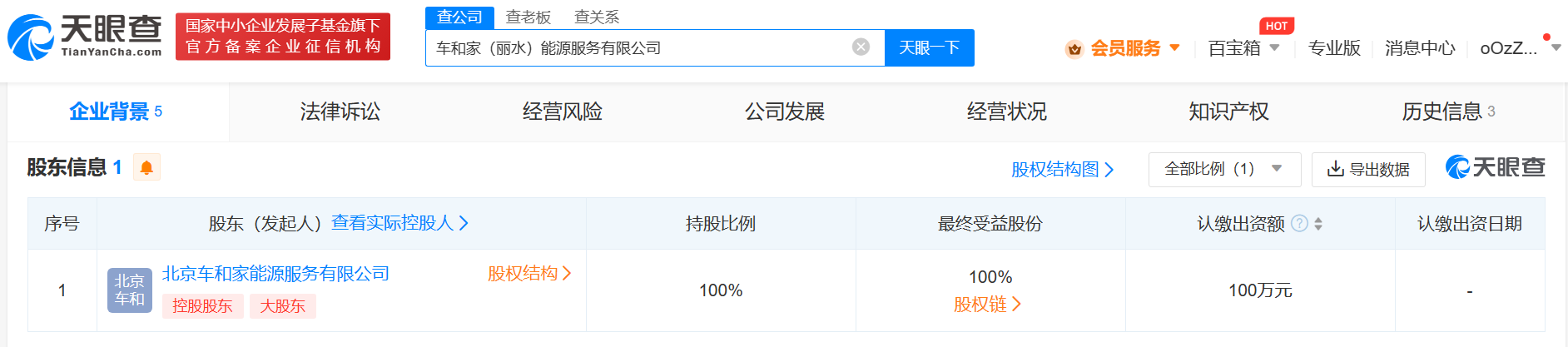This screenshot has height=347, width=1568.
Task: Click the question mark help icon beside 认缴出资额
Action: point(1299,223)
